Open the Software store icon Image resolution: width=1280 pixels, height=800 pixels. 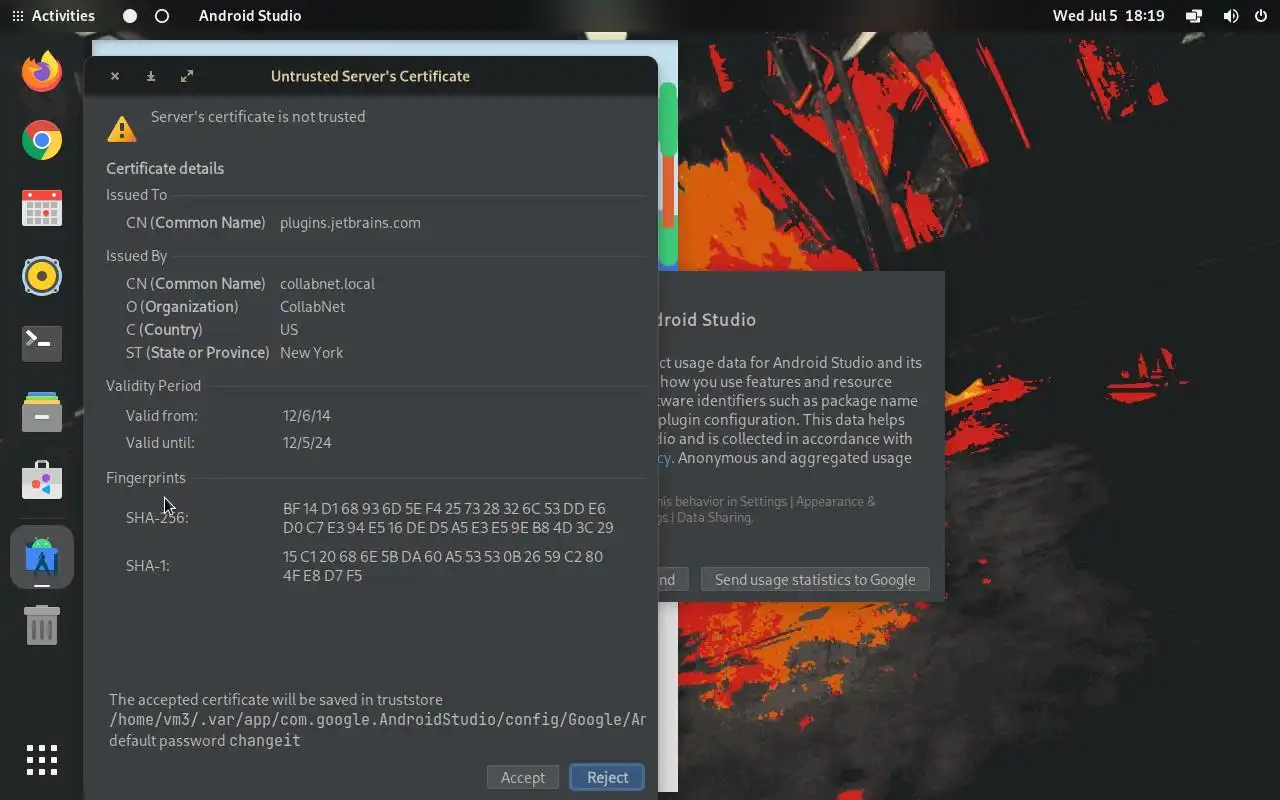(x=42, y=480)
